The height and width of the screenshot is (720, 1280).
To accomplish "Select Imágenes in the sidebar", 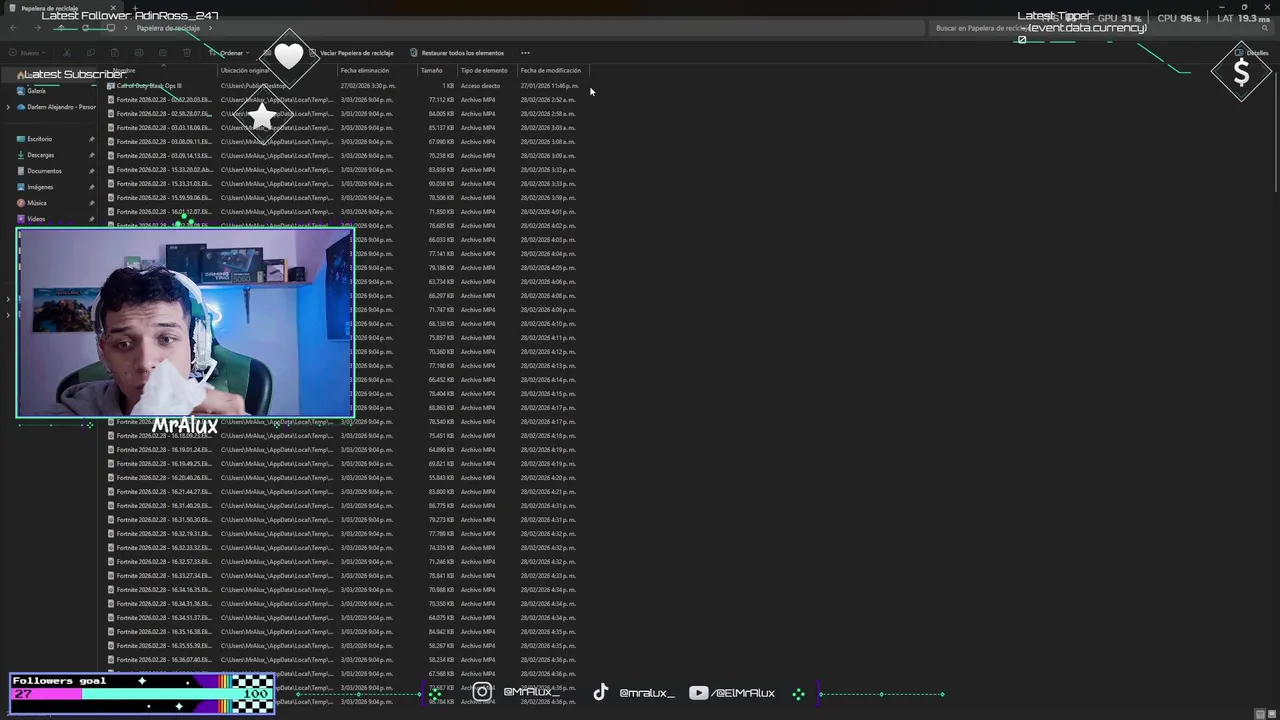I will point(40,187).
